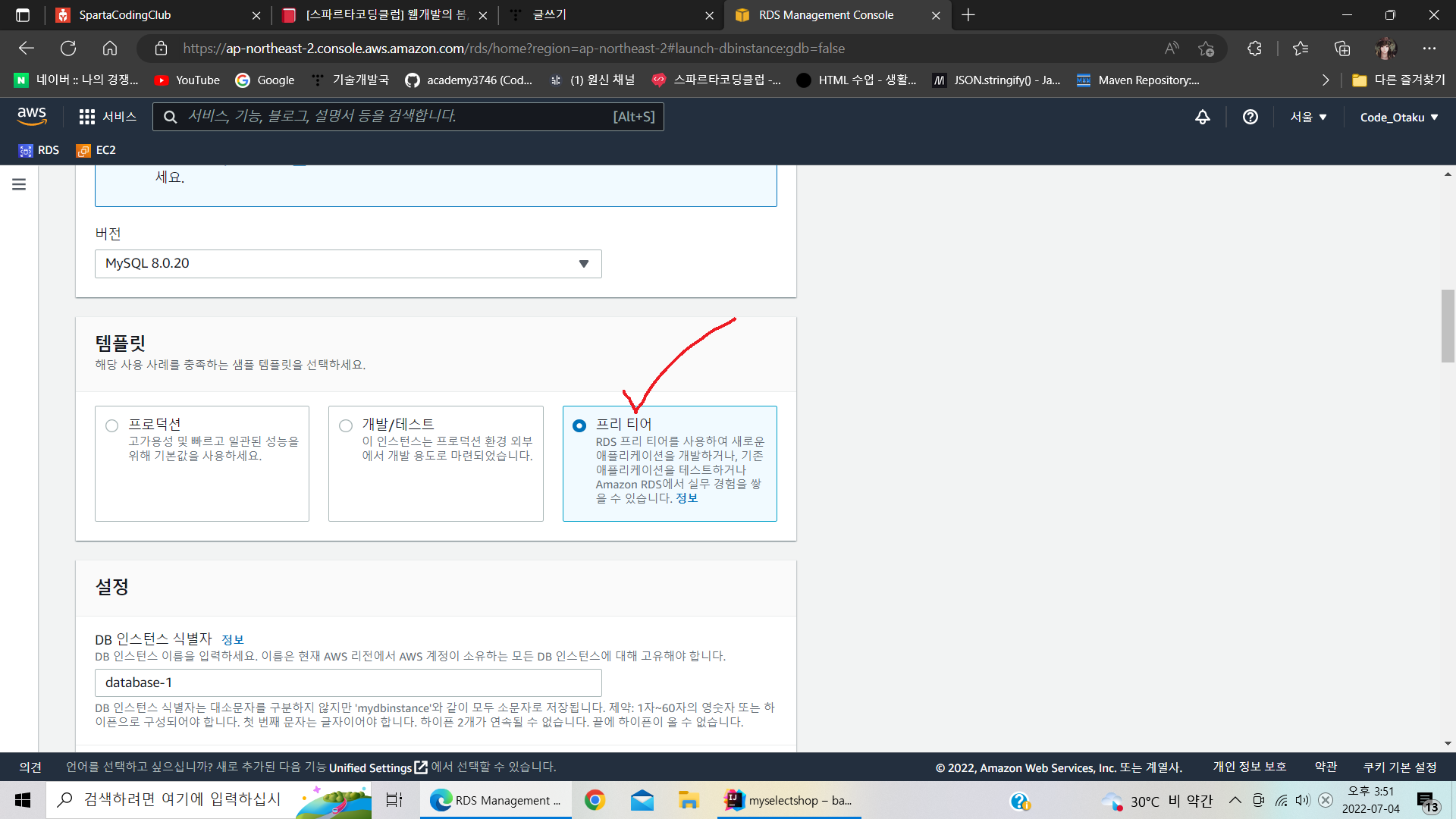1456x819 pixels.
Task: Open the browser profile avatar
Action: tap(1386, 49)
